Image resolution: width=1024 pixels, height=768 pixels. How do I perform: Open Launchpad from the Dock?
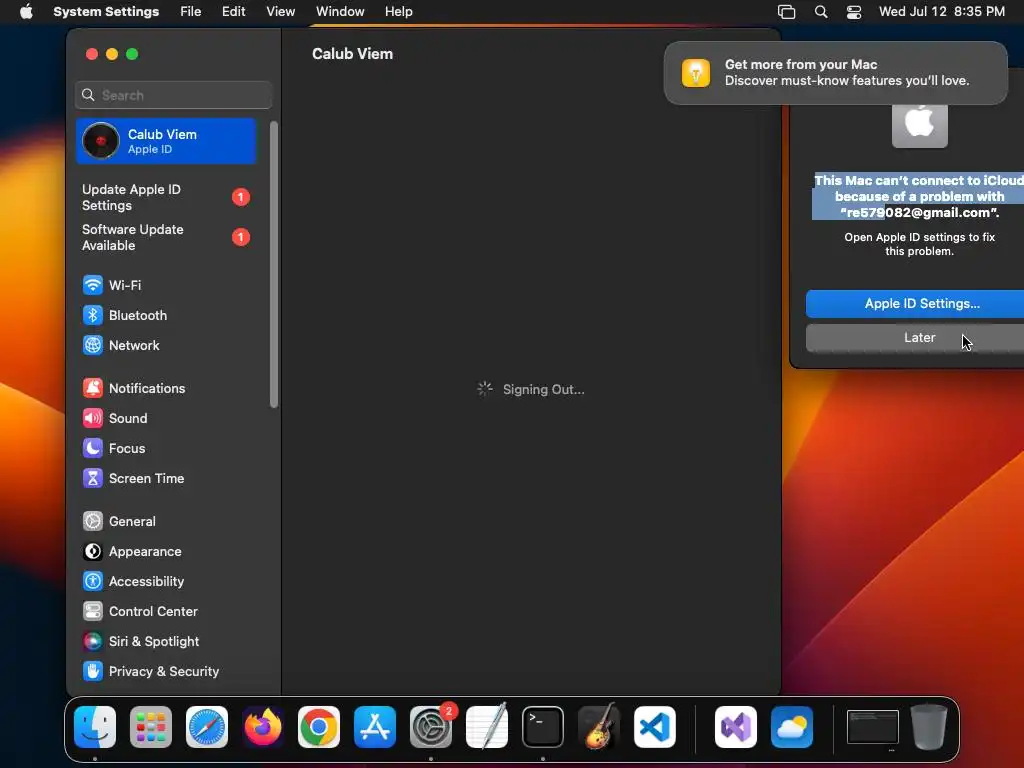[151, 727]
